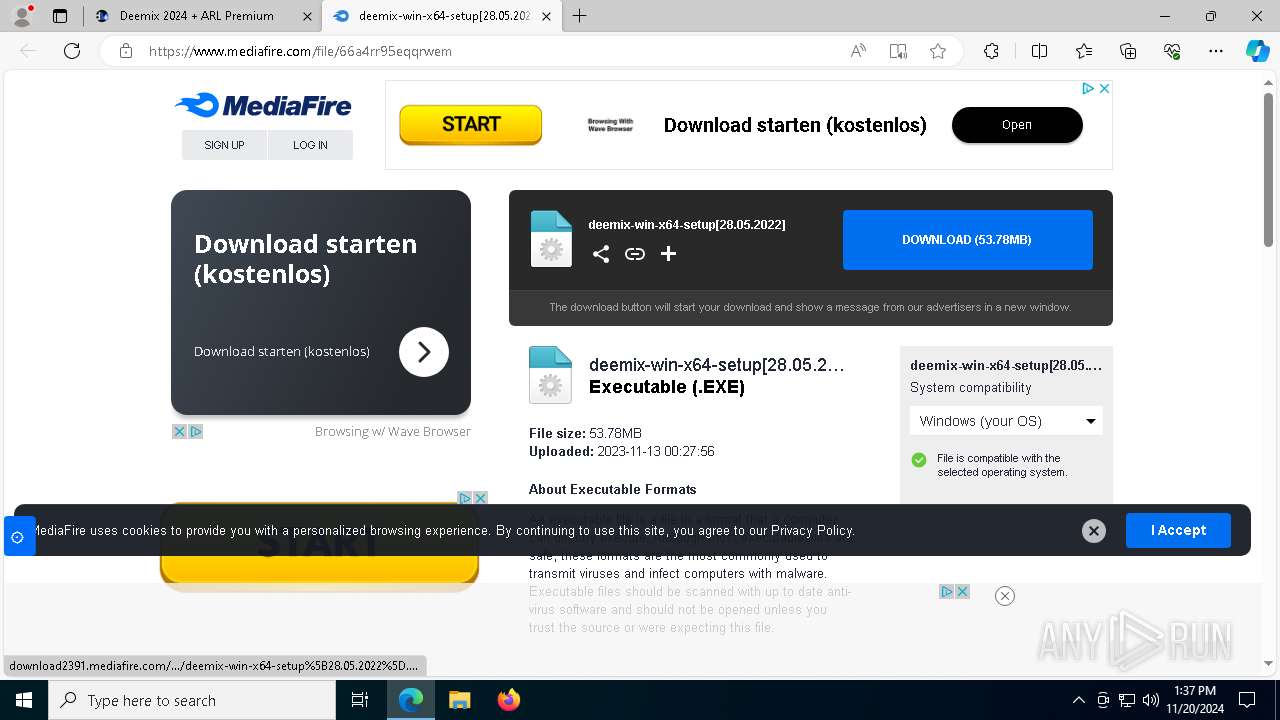This screenshot has height=720, width=1280.
Task: Click the white arrow circle on ad
Action: [424, 352]
